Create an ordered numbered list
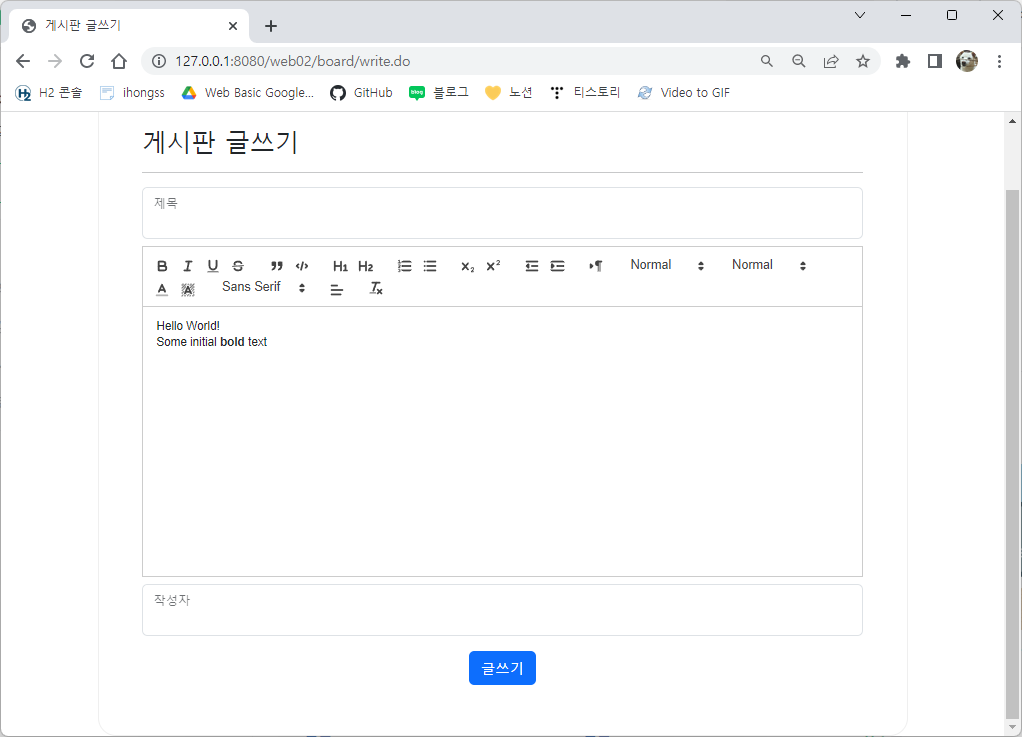 pos(404,266)
